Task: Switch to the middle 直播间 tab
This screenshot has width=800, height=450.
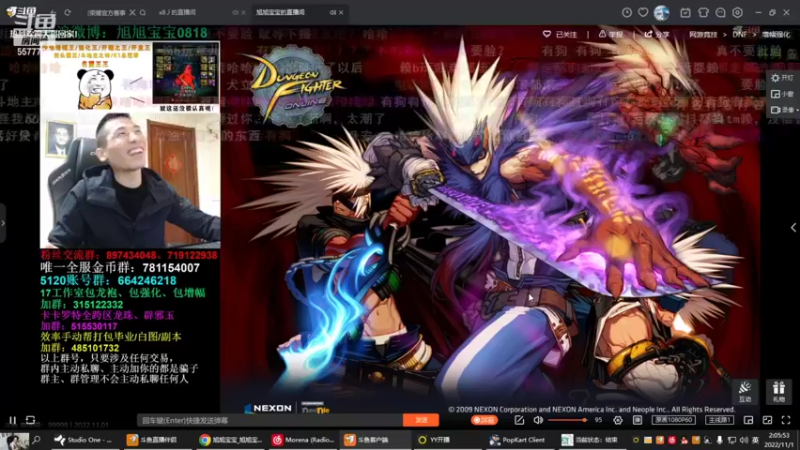Action: pyautogui.click(x=177, y=12)
